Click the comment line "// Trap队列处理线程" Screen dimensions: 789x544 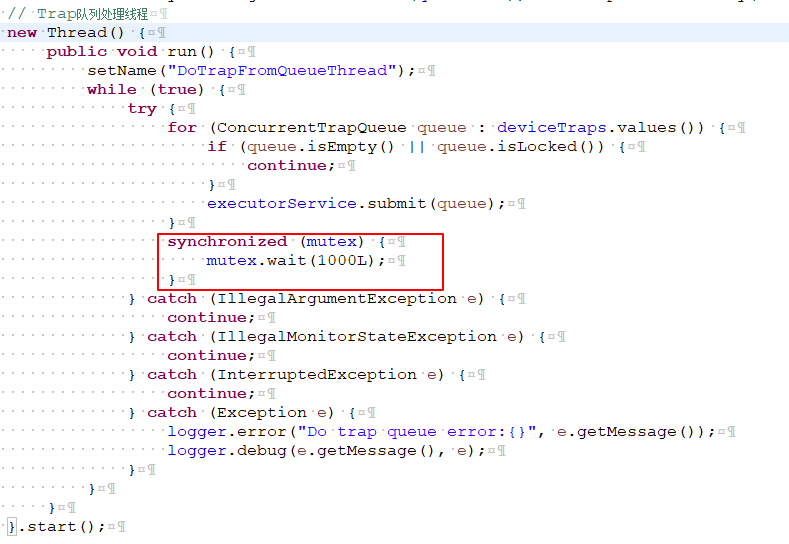[x=78, y=14]
